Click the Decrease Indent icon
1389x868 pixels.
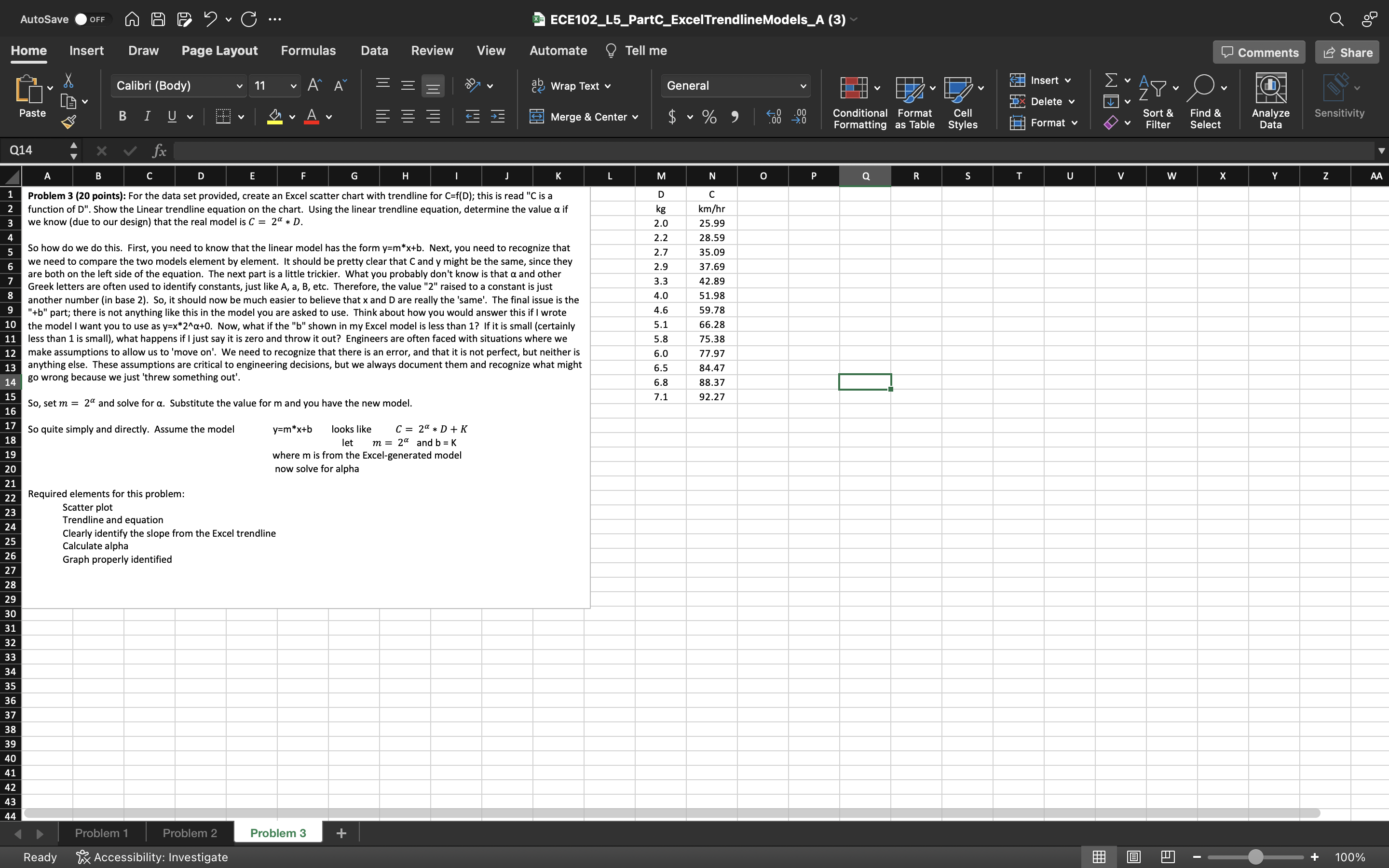pos(472,117)
